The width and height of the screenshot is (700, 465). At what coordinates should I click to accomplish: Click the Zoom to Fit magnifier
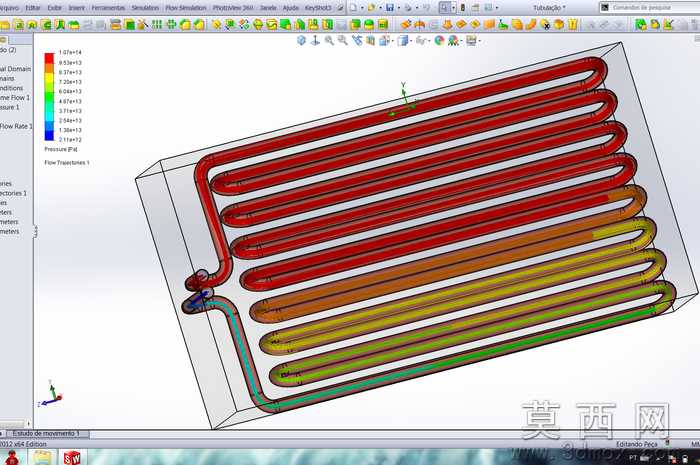pyautogui.click(x=329, y=41)
